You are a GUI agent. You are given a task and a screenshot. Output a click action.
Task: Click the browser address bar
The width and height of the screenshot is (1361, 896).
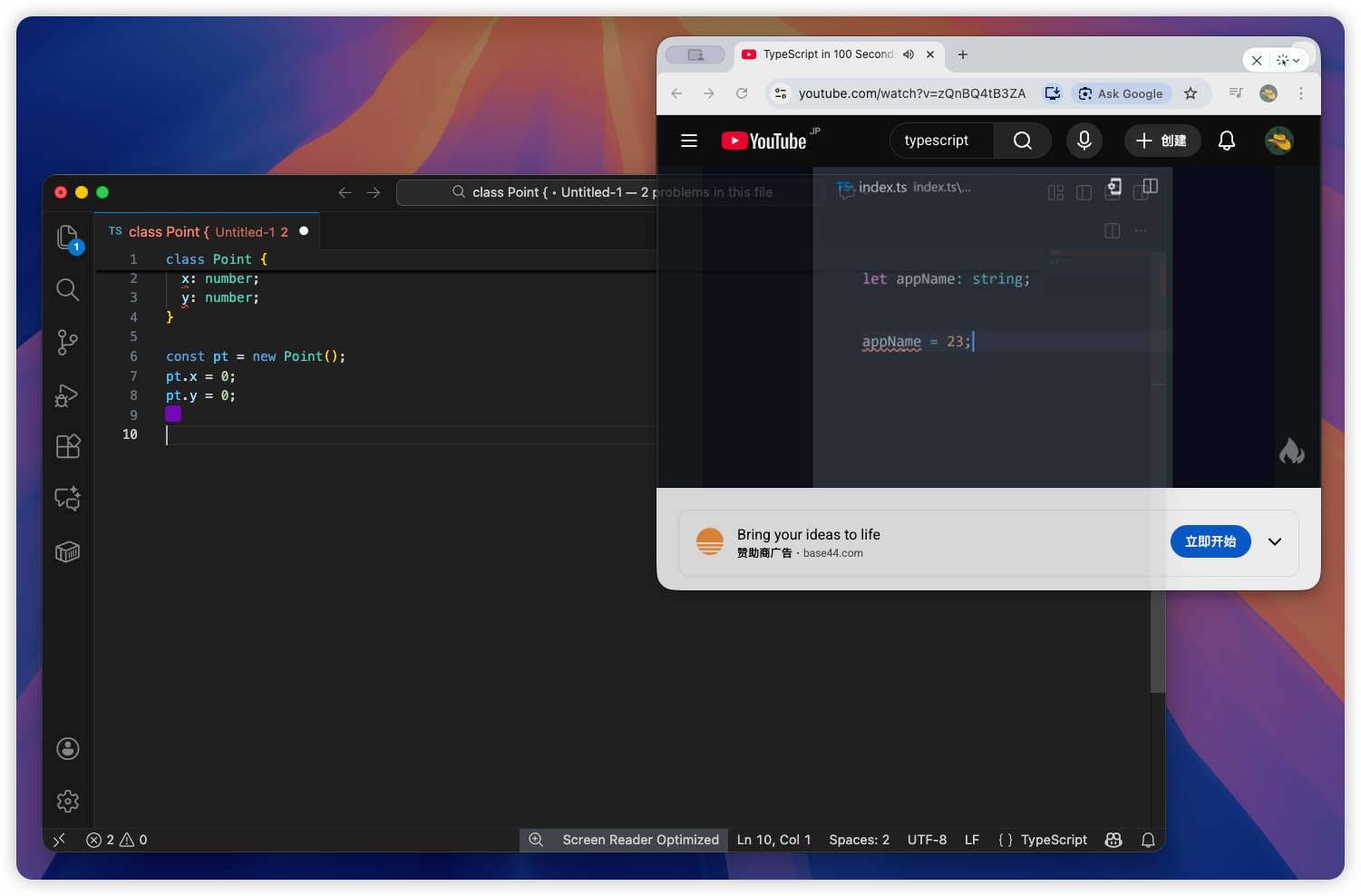point(913,93)
